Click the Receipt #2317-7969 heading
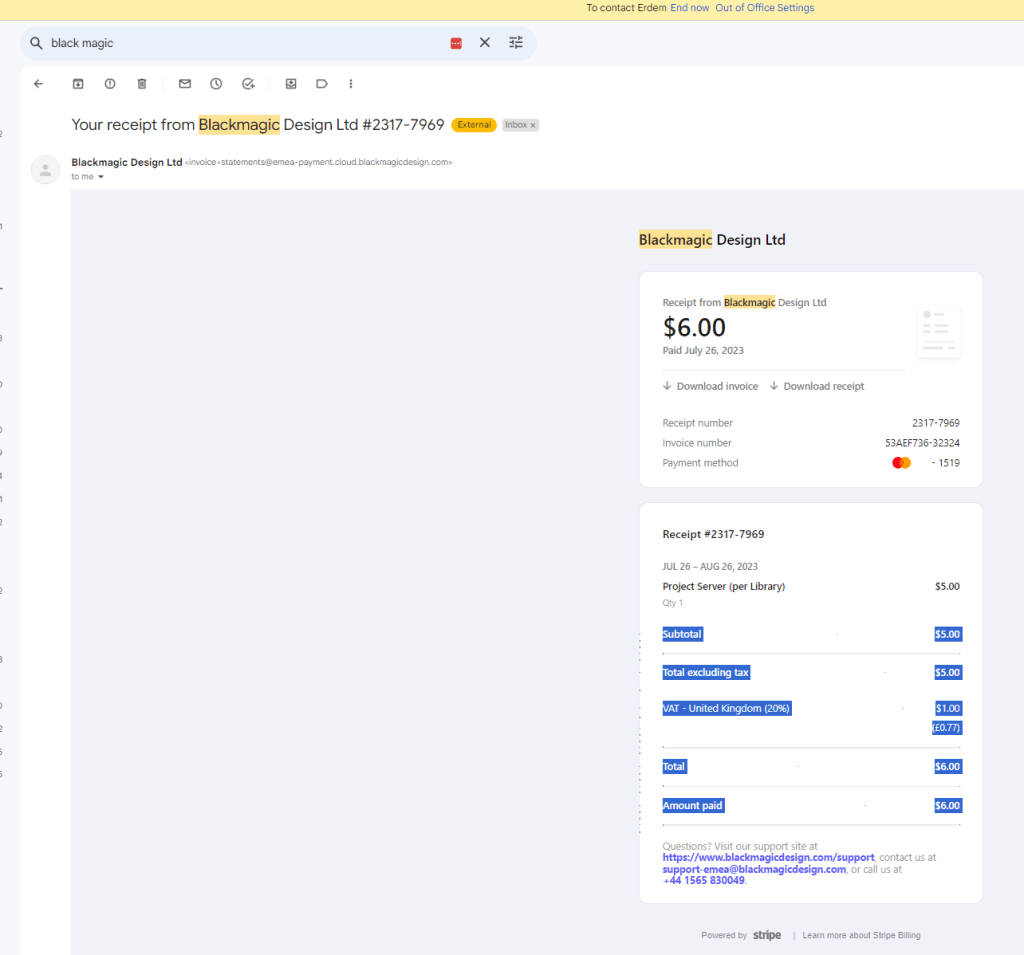The width and height of the screenshot is (1024, 955). 713,534
